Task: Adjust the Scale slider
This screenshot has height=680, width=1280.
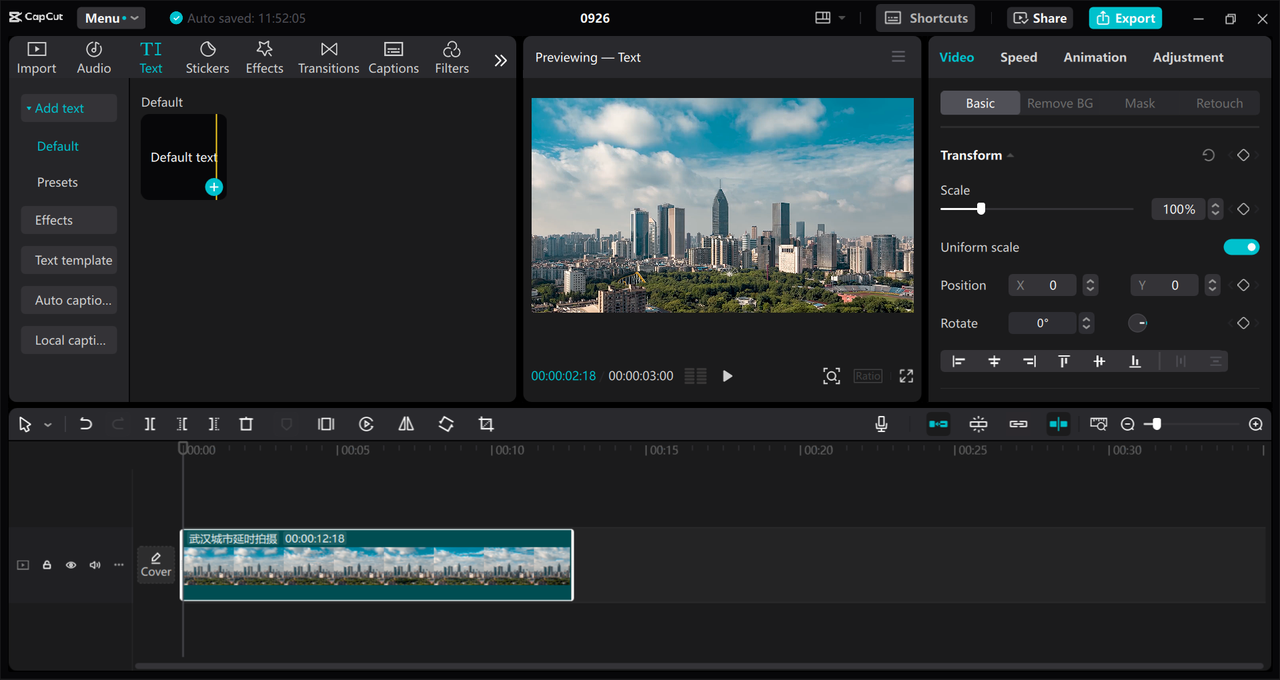Action: click(981, 209)
